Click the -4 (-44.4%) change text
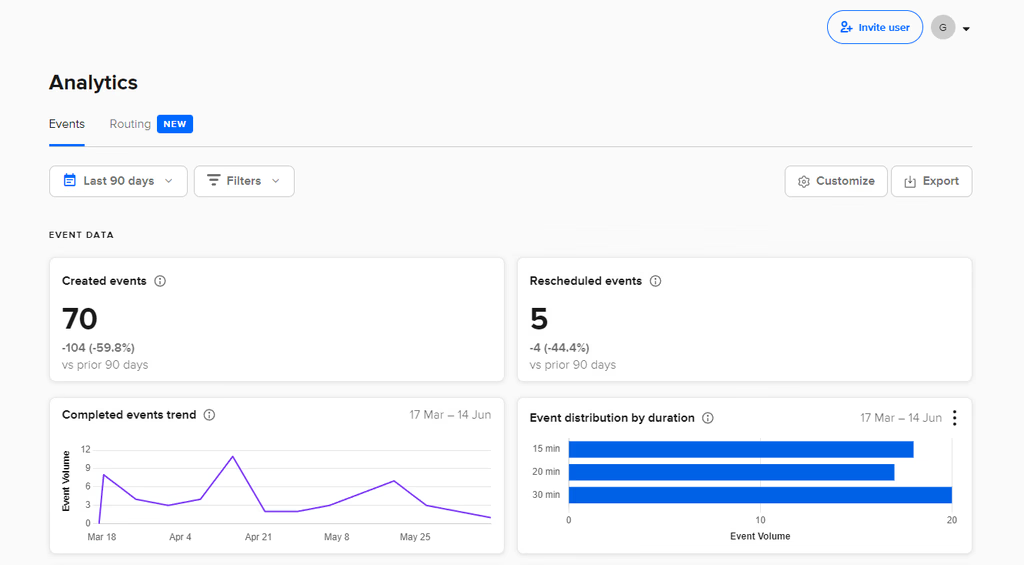 click(560, 347)
